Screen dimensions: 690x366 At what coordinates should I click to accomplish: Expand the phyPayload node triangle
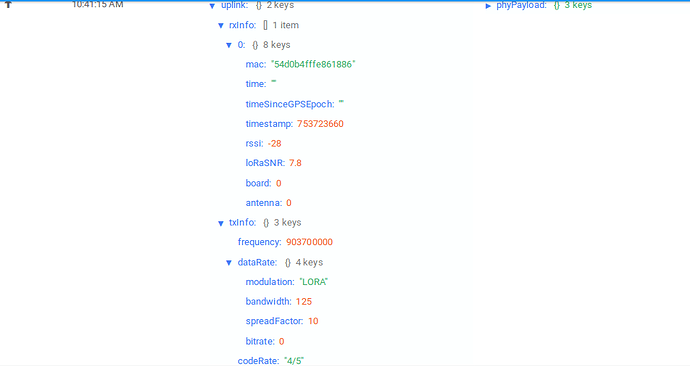pos(488,6)
